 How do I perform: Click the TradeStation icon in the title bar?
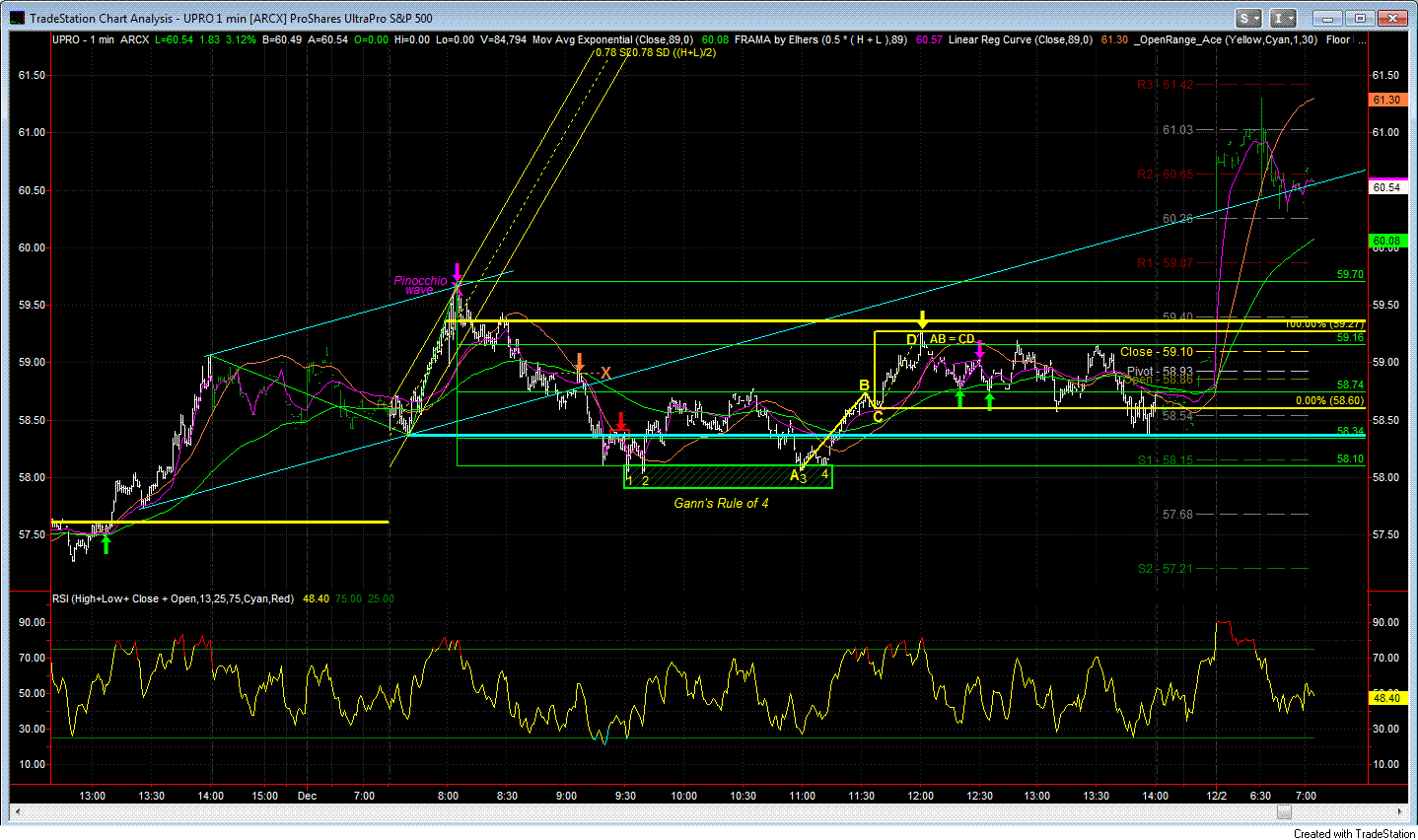[16, 18]
